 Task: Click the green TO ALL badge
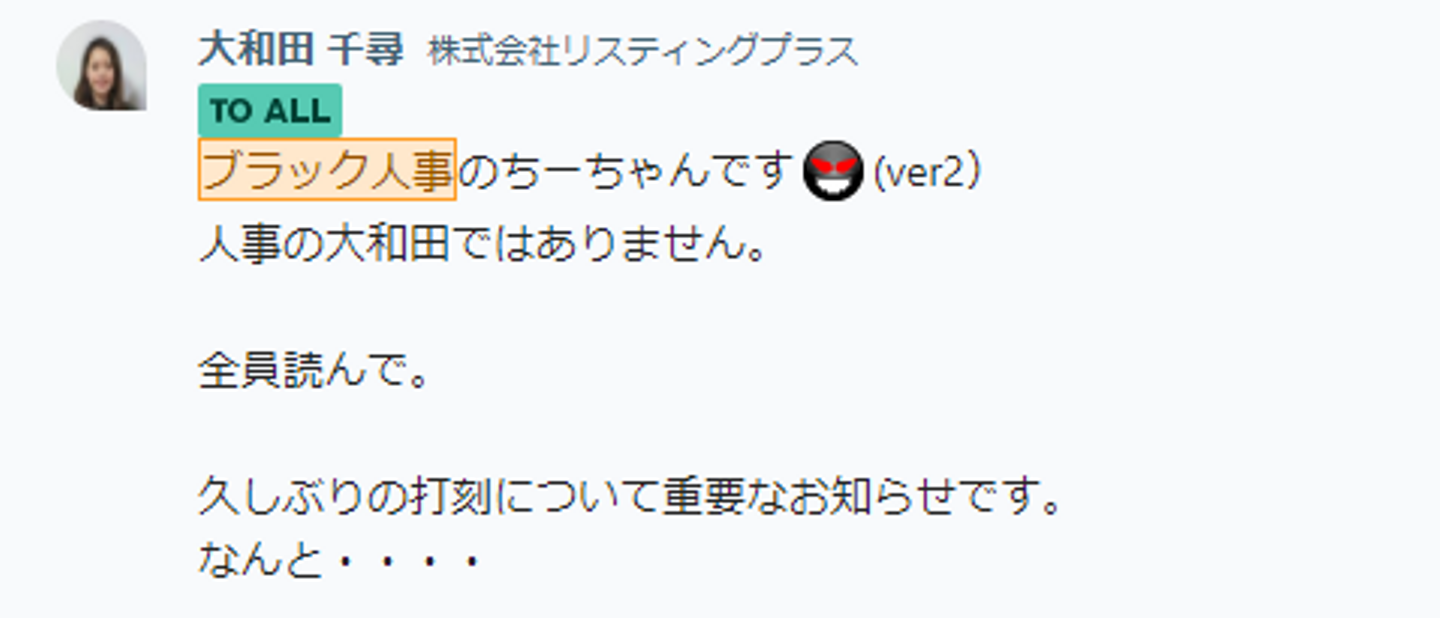click(x=270, y=111)
